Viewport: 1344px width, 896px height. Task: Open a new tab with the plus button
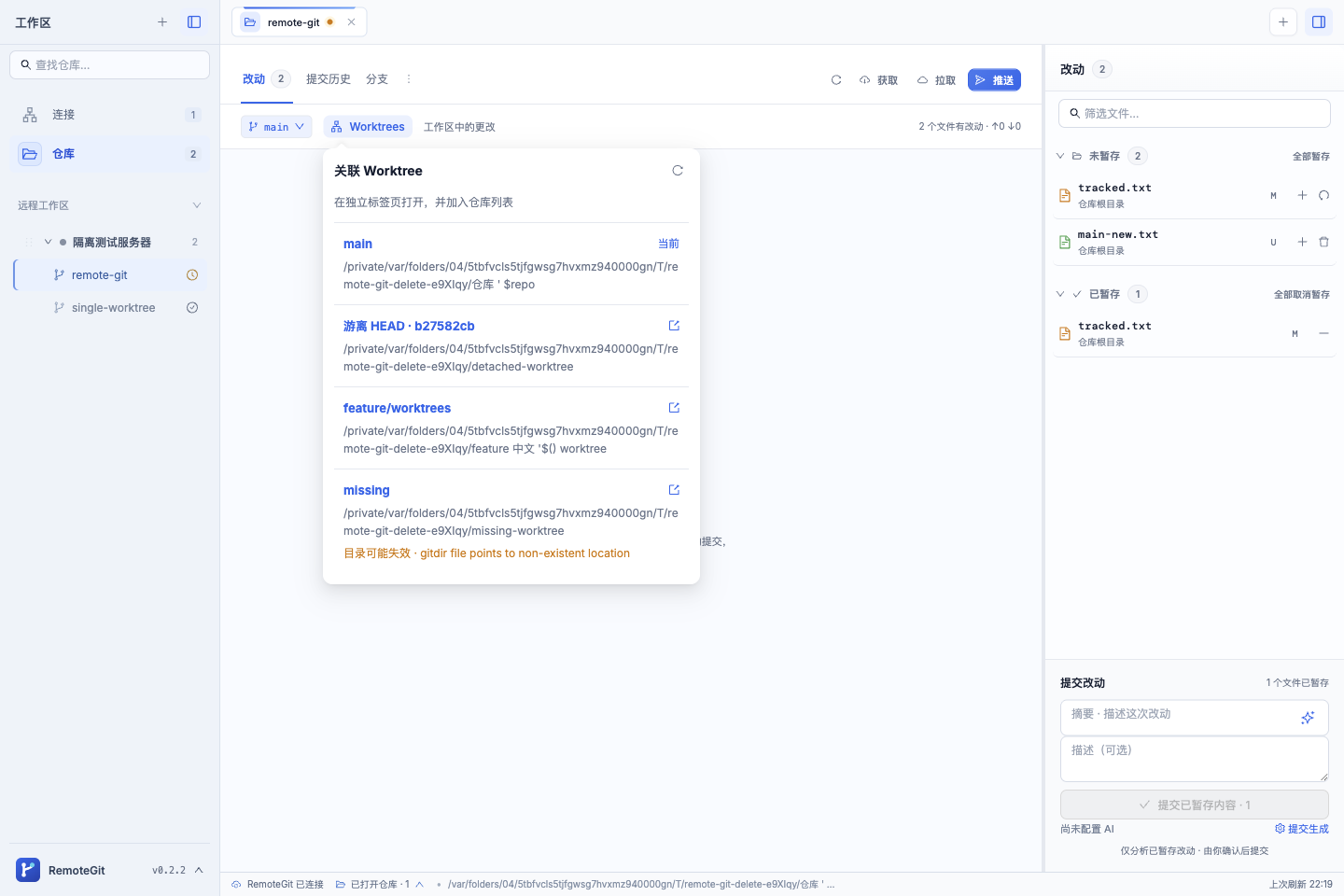pyautogui.click(x=1283, y=22)
